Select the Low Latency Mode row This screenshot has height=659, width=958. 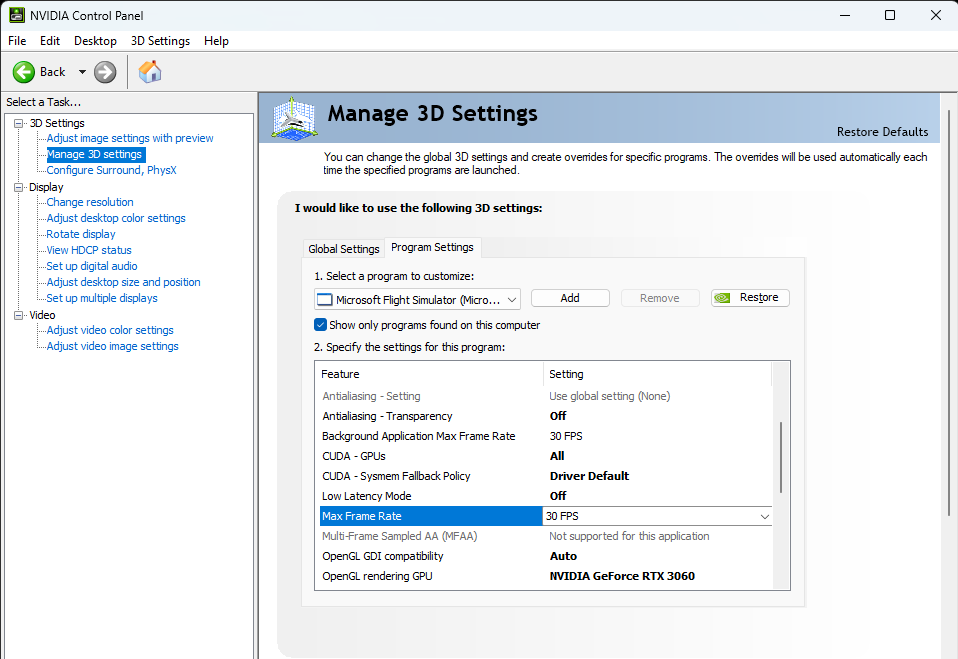[546, 496]
